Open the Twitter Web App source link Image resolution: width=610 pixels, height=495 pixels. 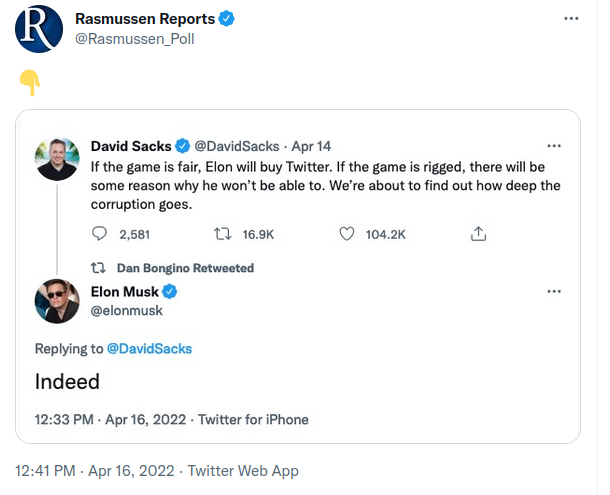(243, 471)
